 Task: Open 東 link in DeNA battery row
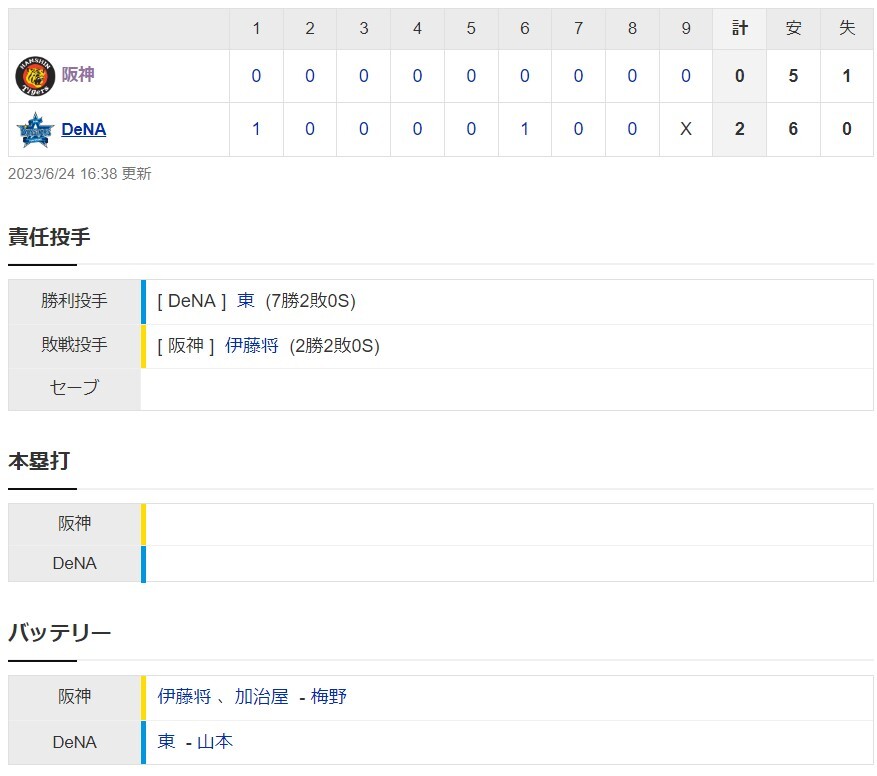coord(166,741)
